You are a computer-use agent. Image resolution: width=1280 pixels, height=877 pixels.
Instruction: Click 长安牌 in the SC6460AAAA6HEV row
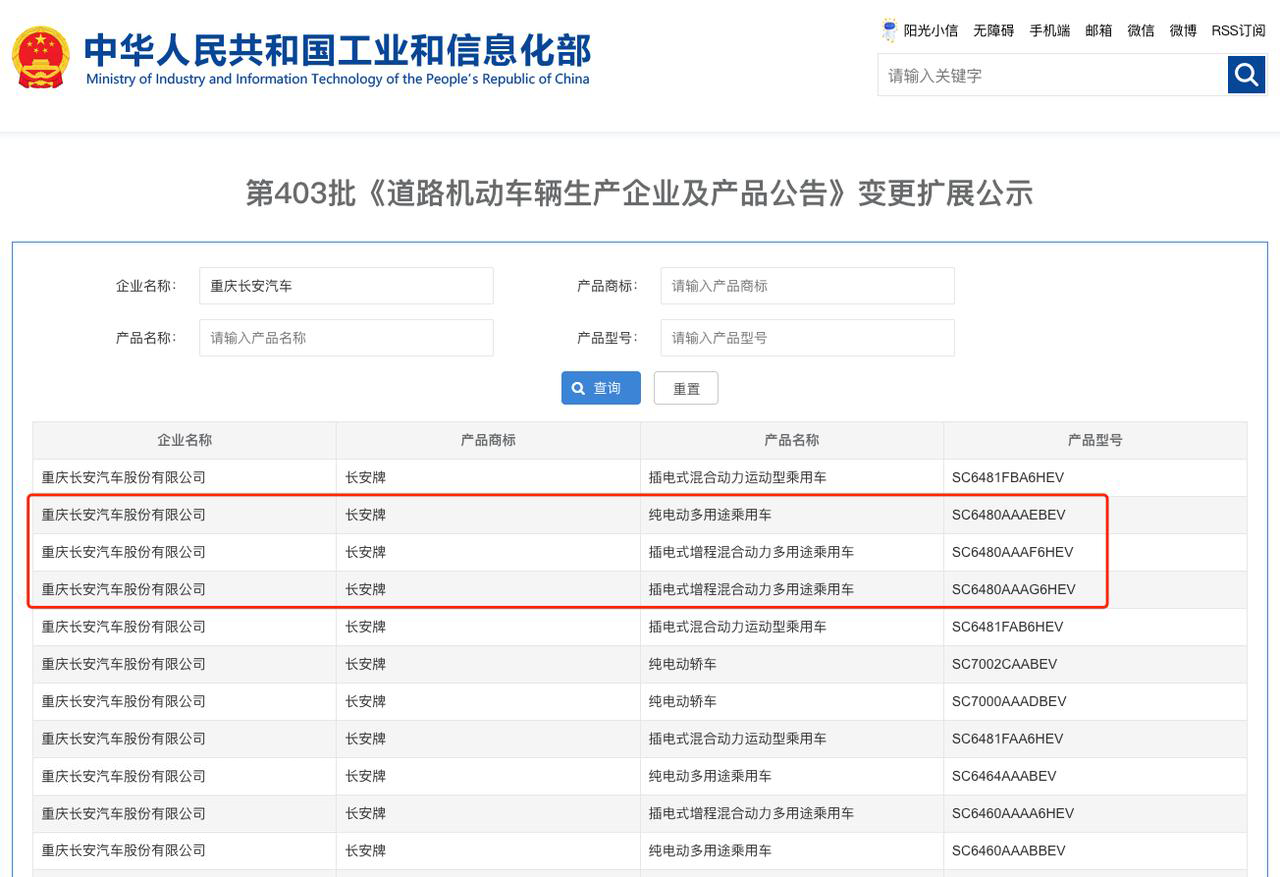(366, 814)
